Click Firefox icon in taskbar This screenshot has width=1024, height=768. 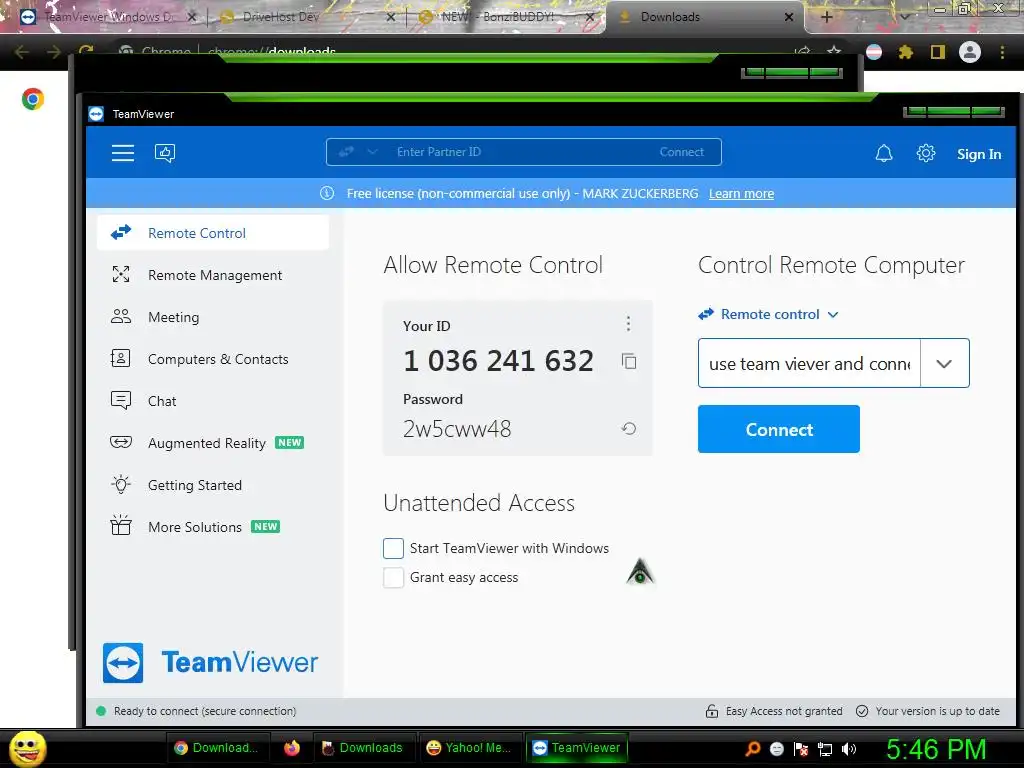click(x=292, y=748)
